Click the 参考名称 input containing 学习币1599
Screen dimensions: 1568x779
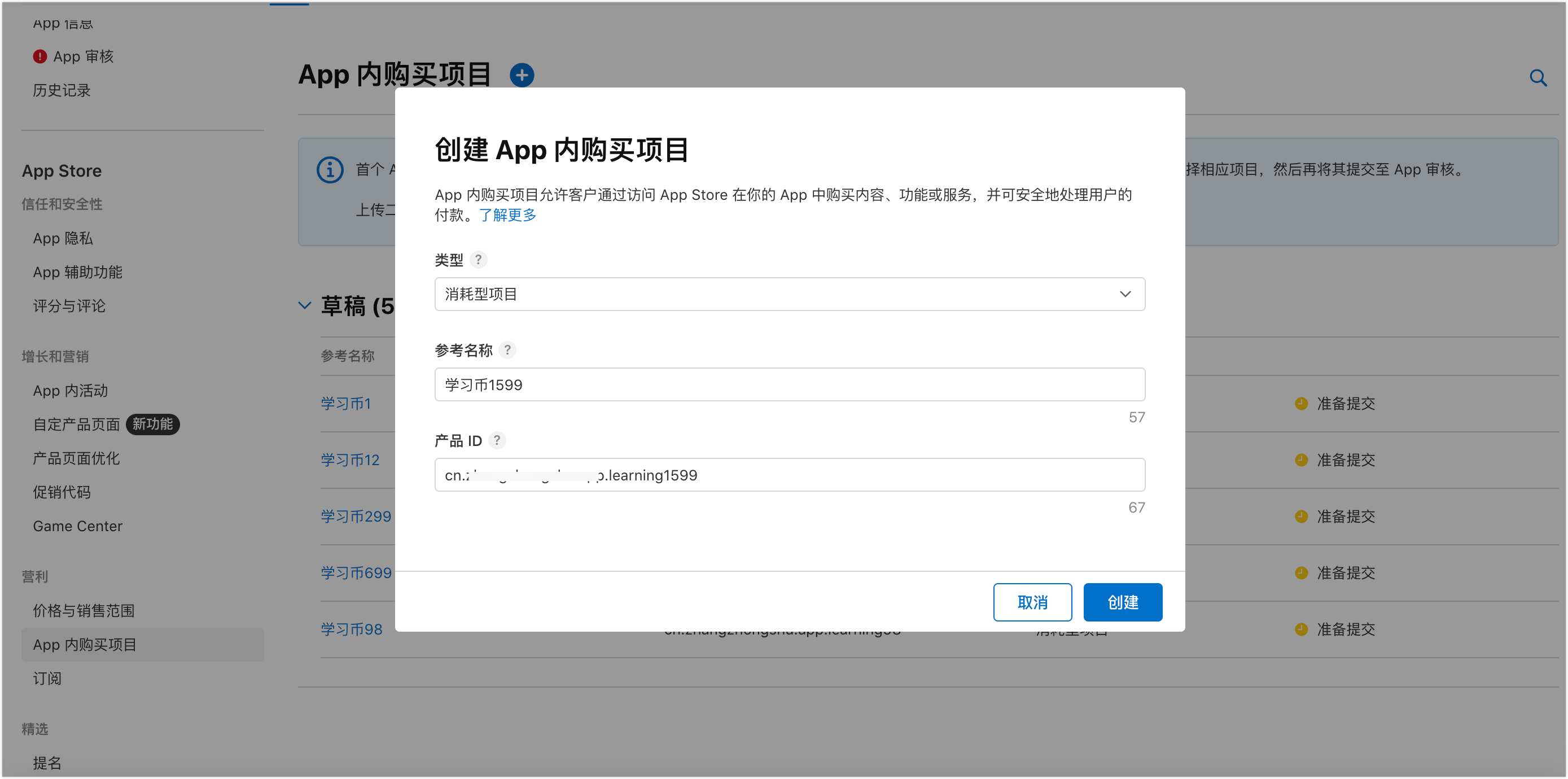789,384
